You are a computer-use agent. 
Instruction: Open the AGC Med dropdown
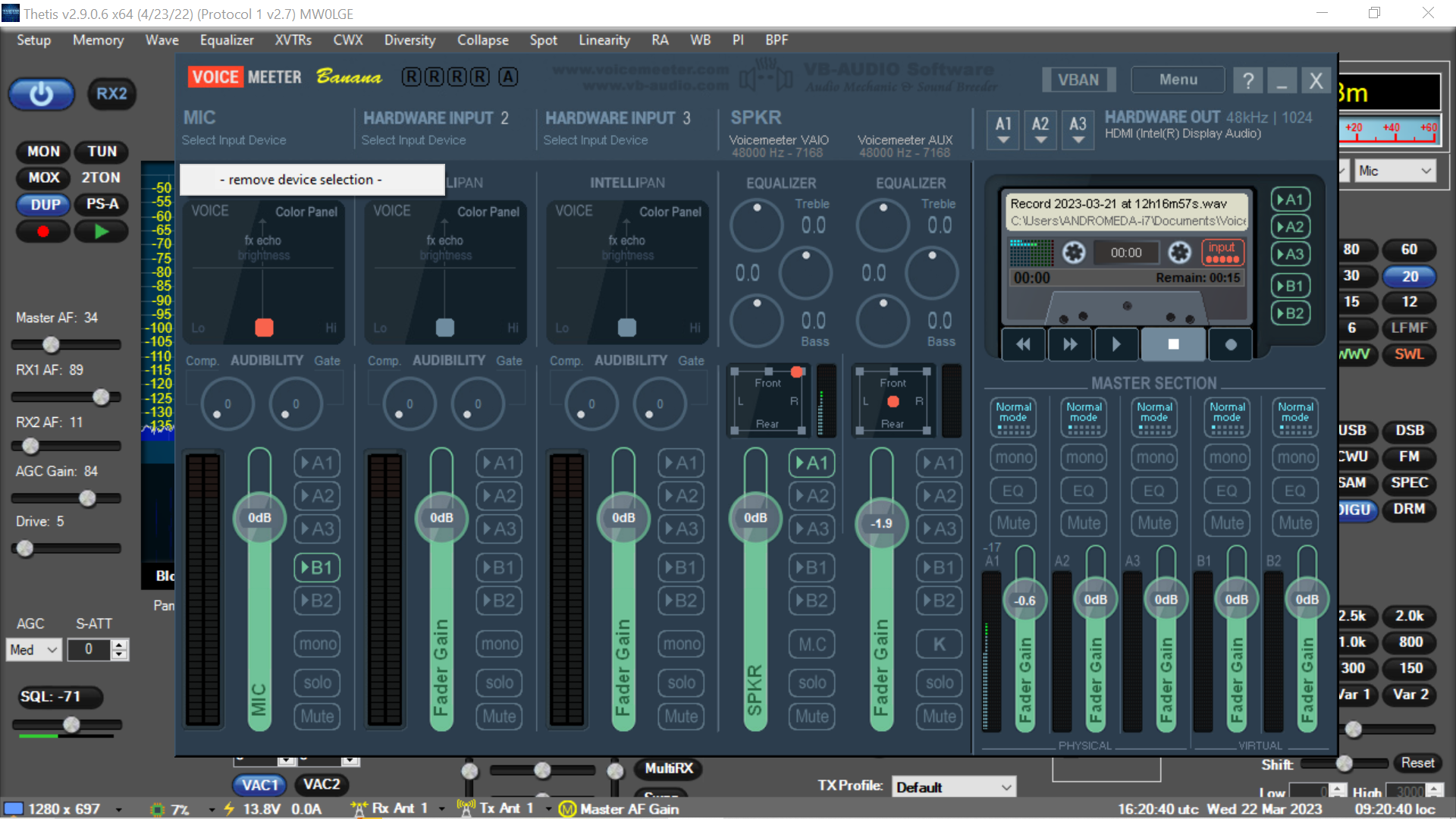pos(33,650)
